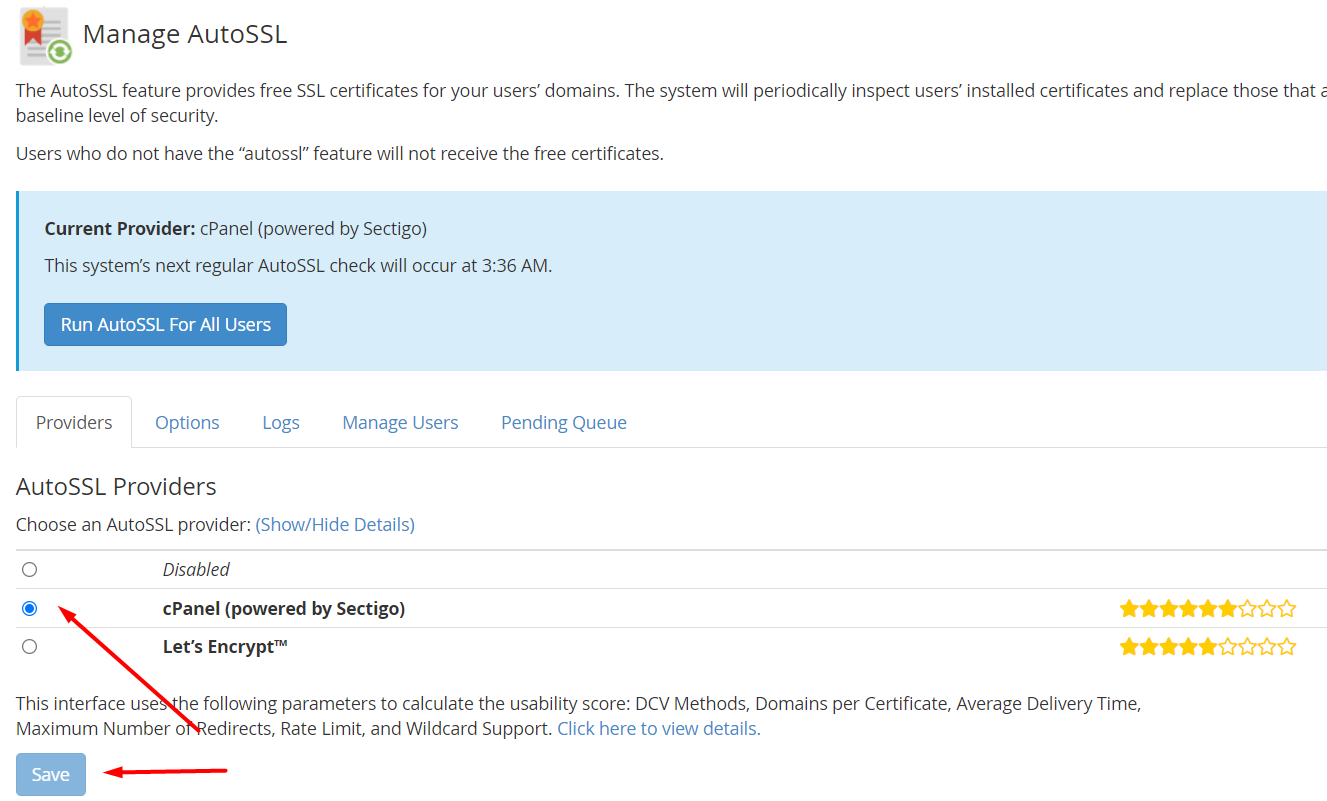Viewport: 1327px width, 801px height.
Task: Go to the Manage Users tab
Action: 400,422
